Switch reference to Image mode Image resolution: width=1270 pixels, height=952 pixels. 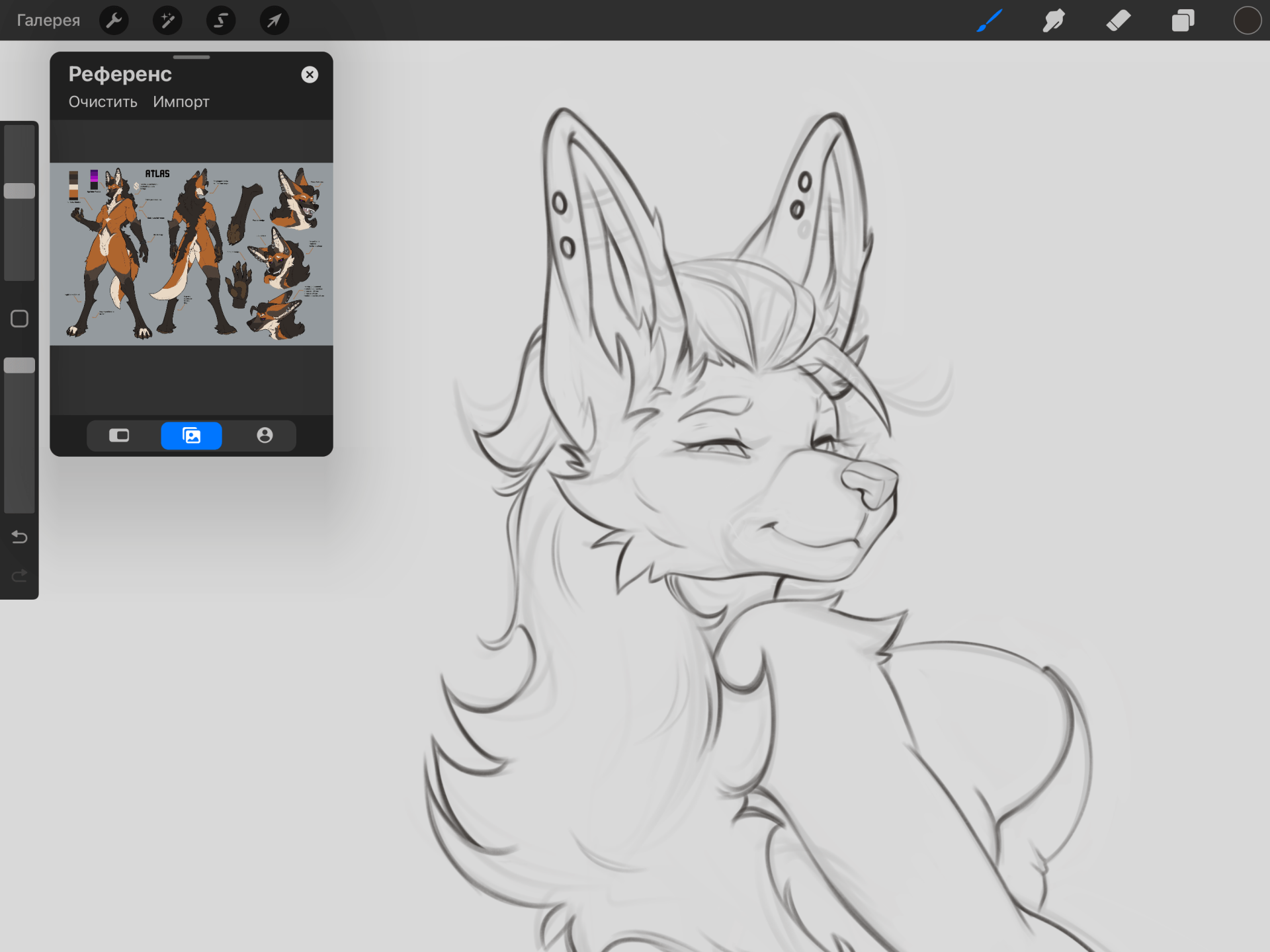tap(191, 435)
